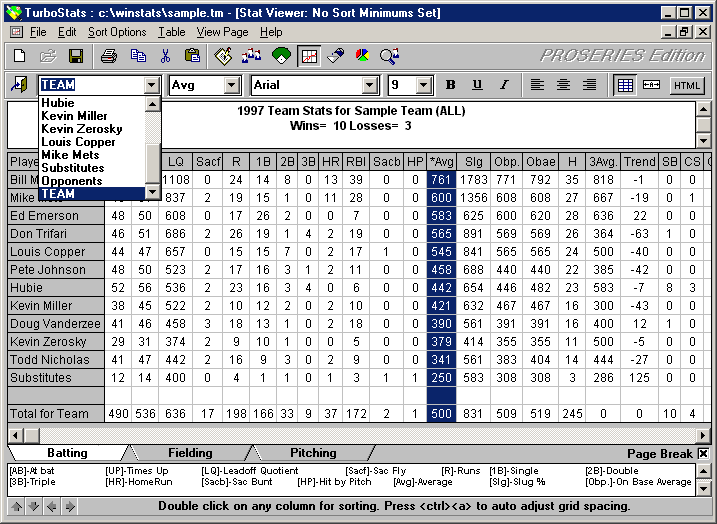This screenshot has width=717, height=524.
Task: Apply underline formatting
Action: pyautogui.click(x=477, y=85)
